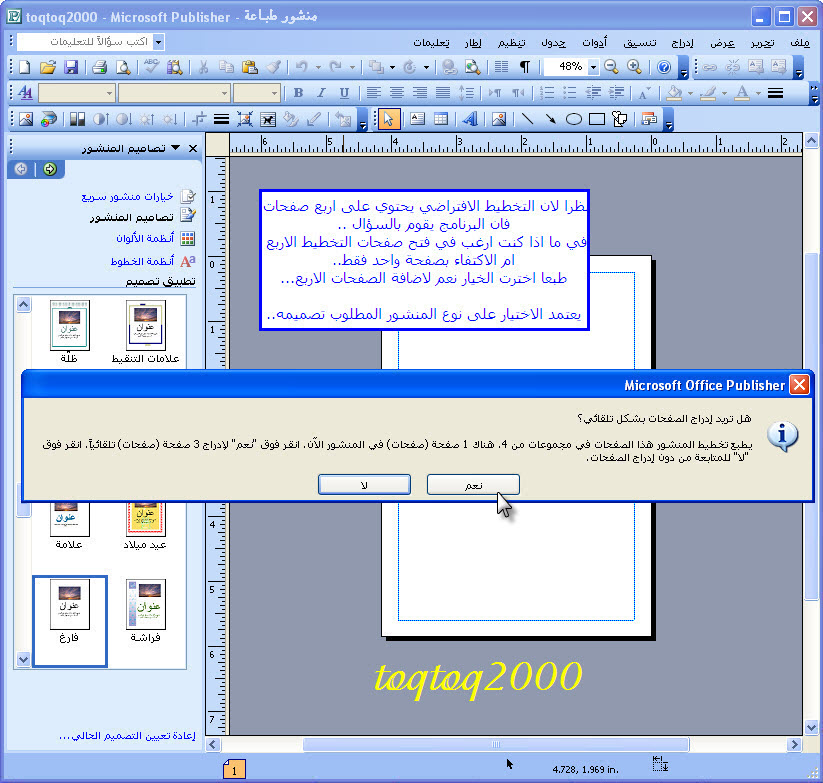Screen dimensions: 823x783
Task: Expand the تصاميم المنشور task pane menu
Action: pos(176,148)
